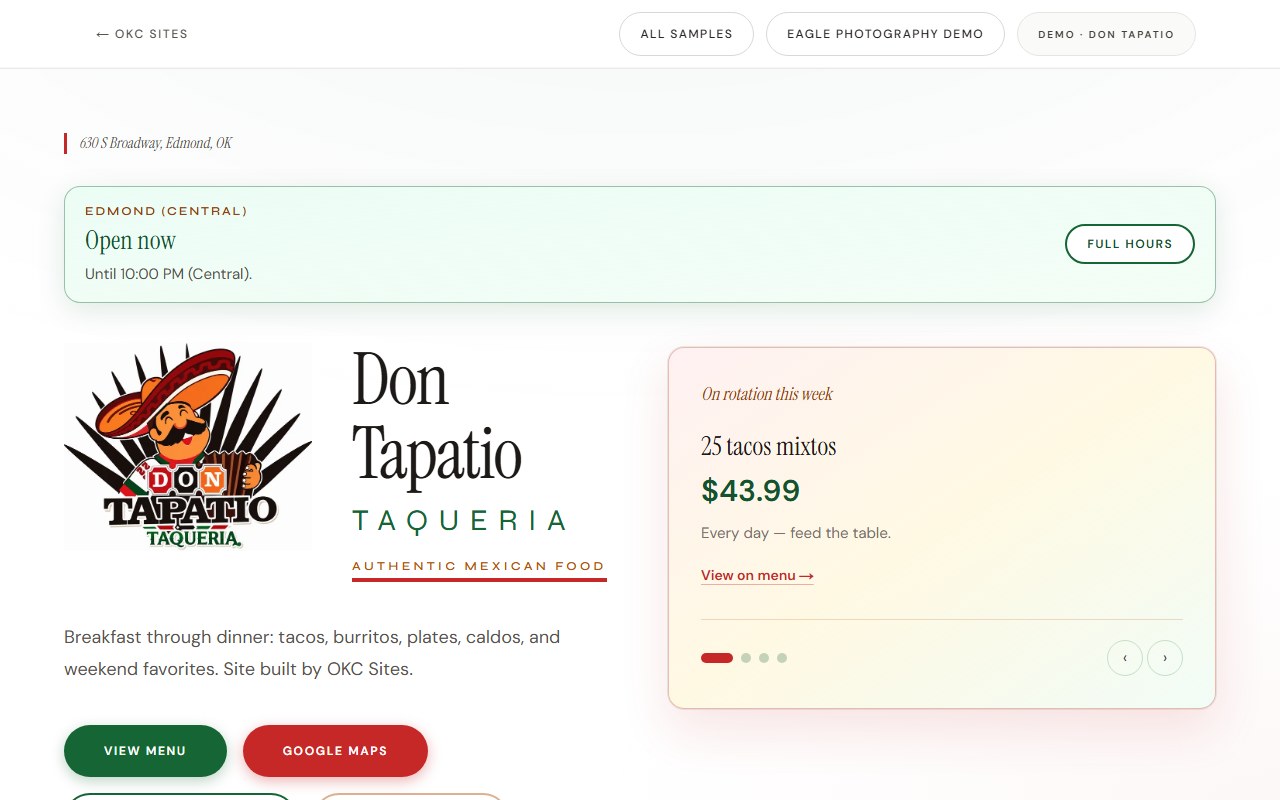This screenshot has height=800, width=1280.
Task: Click 'On rotation this week' heading
Action: 767,394
